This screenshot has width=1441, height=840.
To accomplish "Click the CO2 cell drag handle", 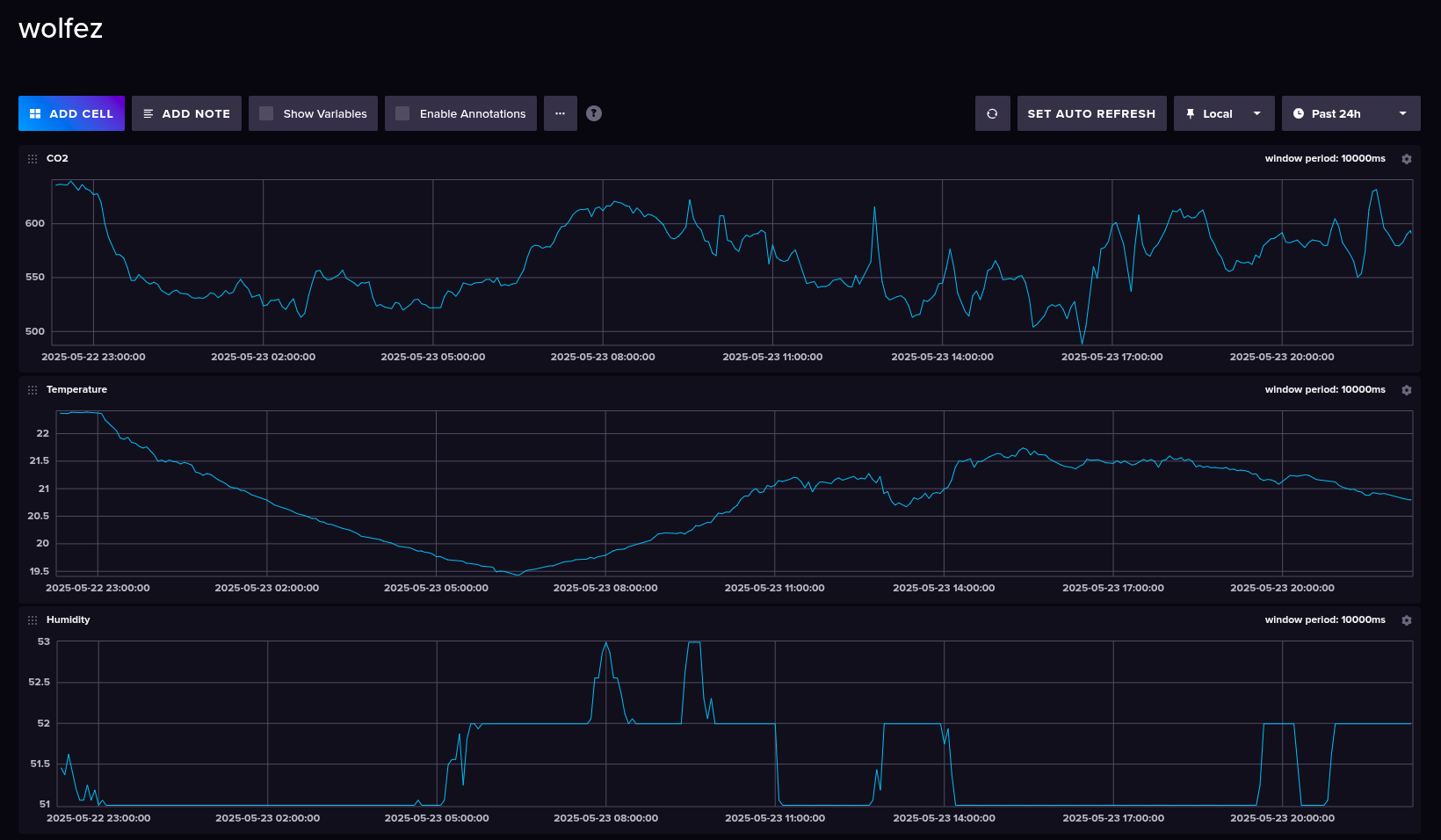I will point(32,158).
